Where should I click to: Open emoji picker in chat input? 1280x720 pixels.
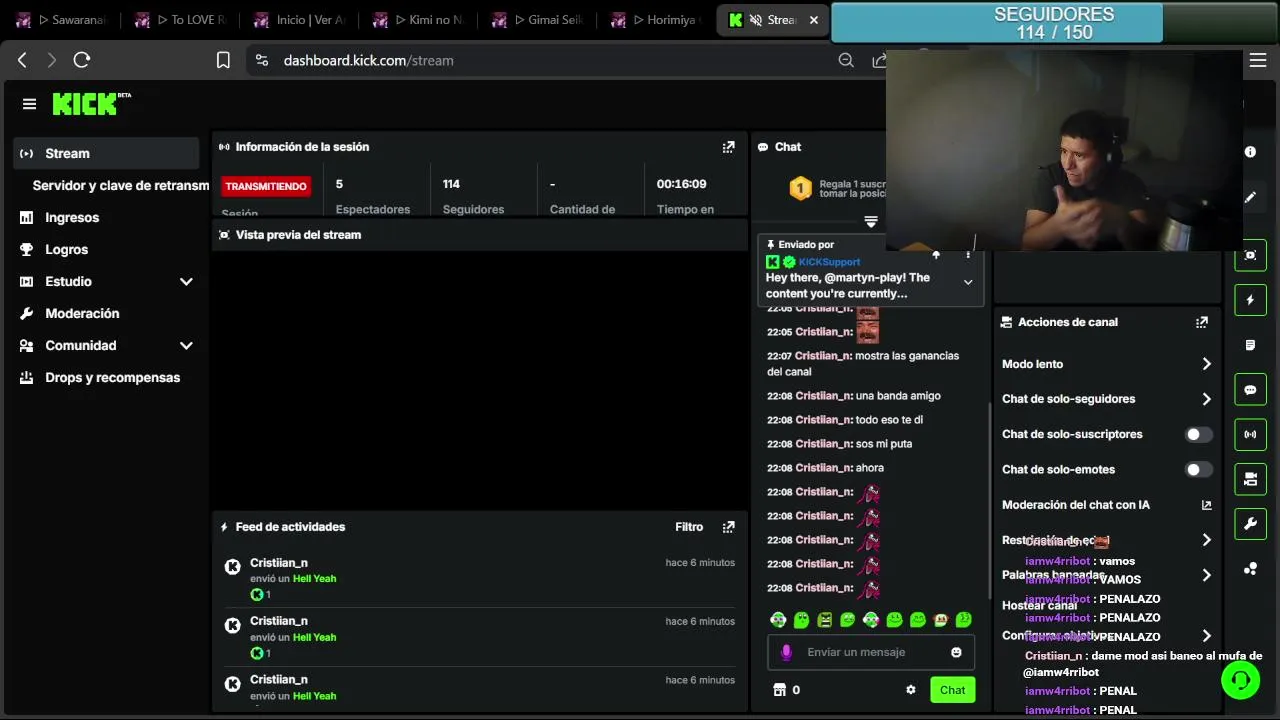coord(956,652)
